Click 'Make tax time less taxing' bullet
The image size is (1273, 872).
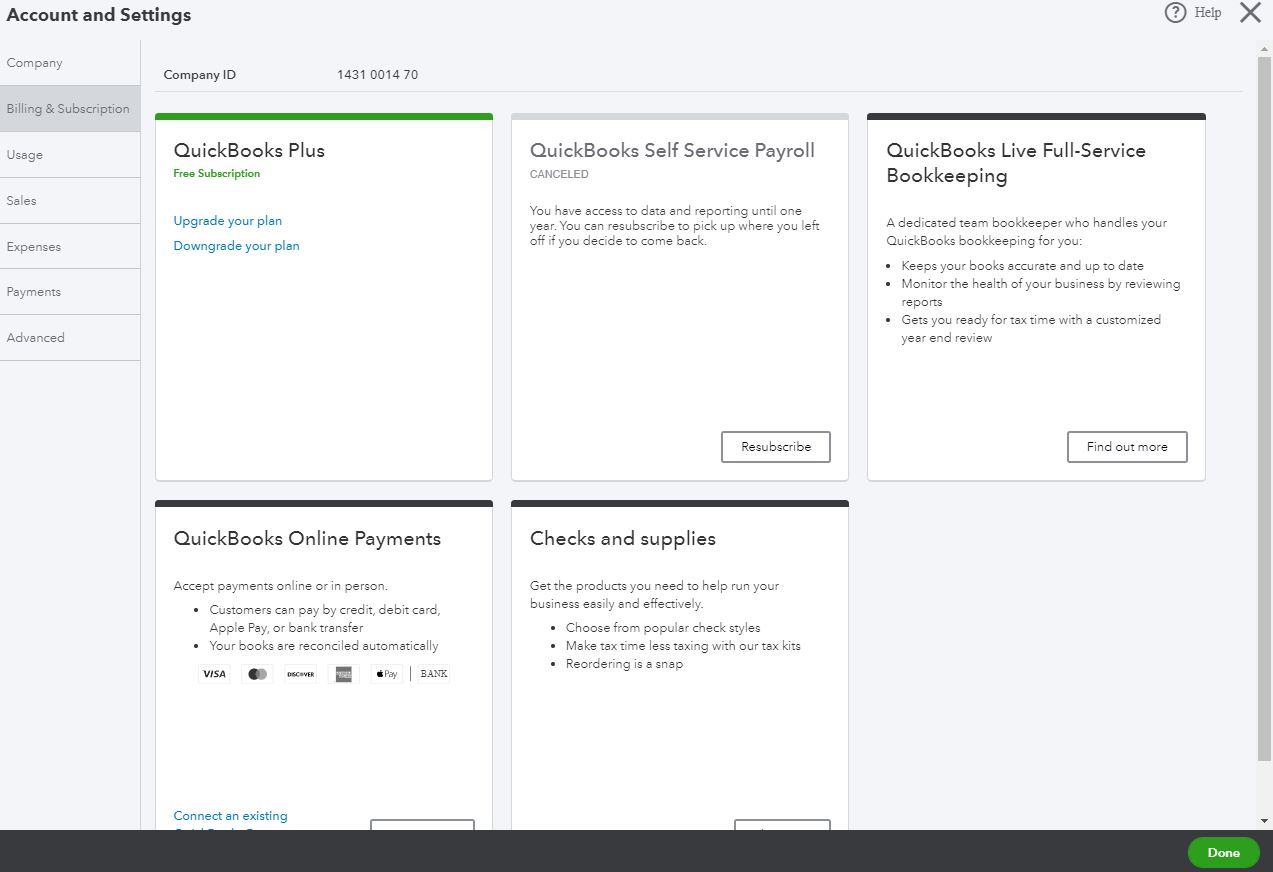coord(683,646)
